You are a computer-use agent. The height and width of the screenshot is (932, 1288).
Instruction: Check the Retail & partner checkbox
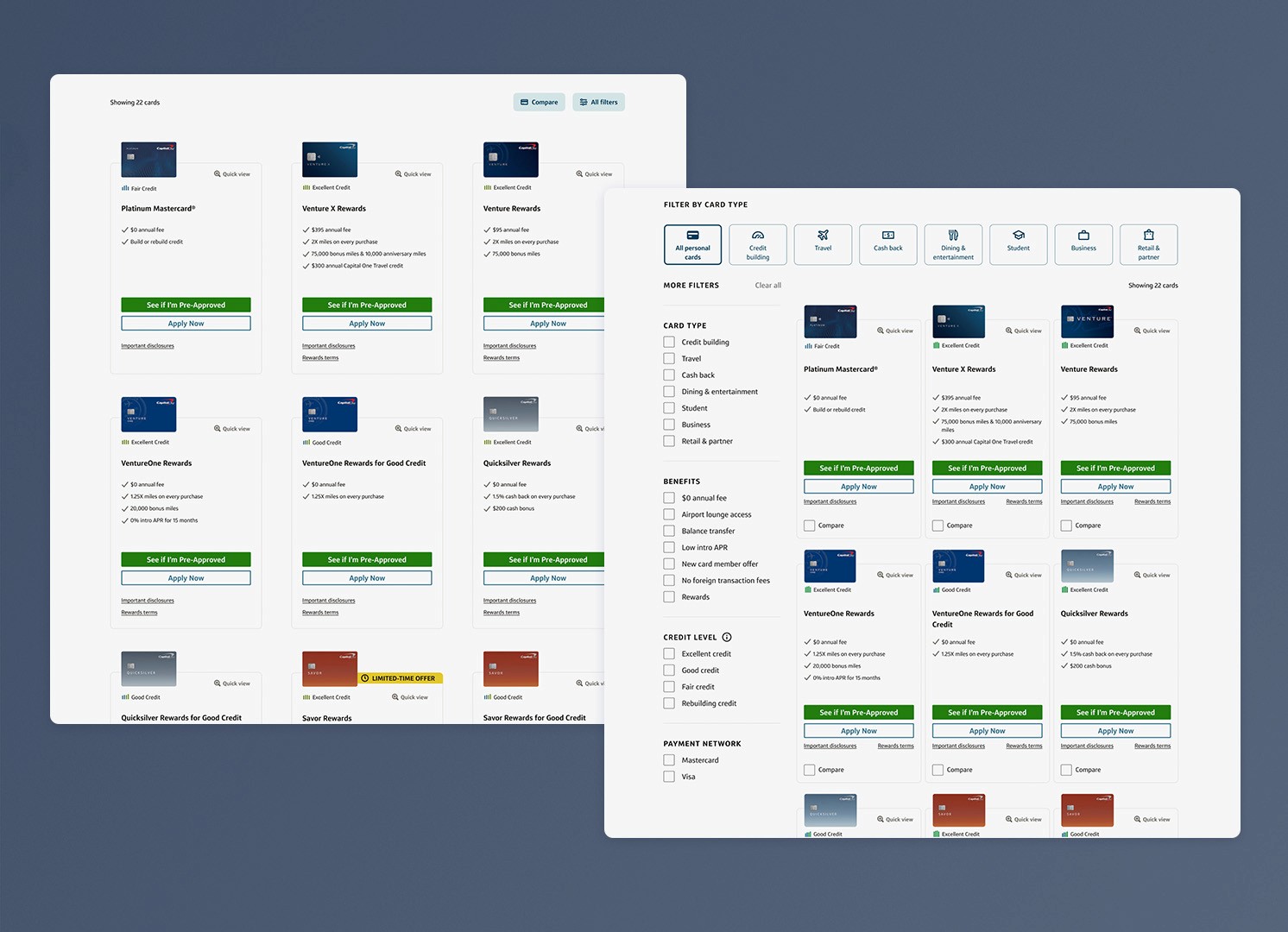coord(669,440)
